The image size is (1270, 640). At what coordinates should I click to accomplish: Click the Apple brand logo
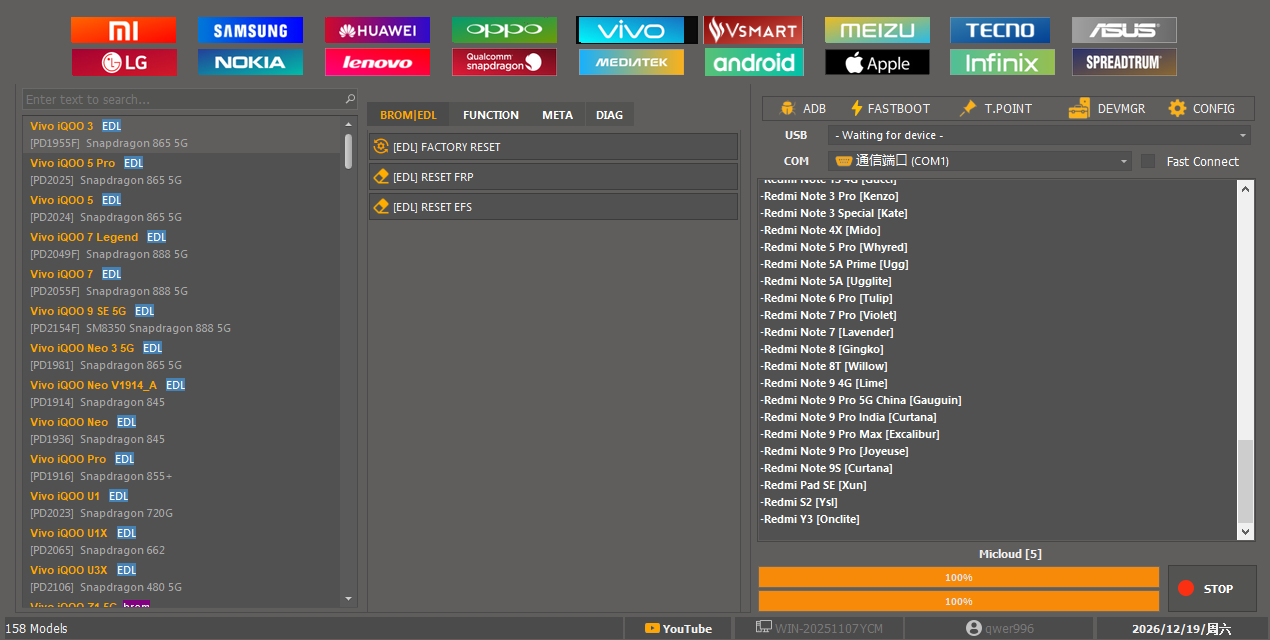[x=877, y=62]
